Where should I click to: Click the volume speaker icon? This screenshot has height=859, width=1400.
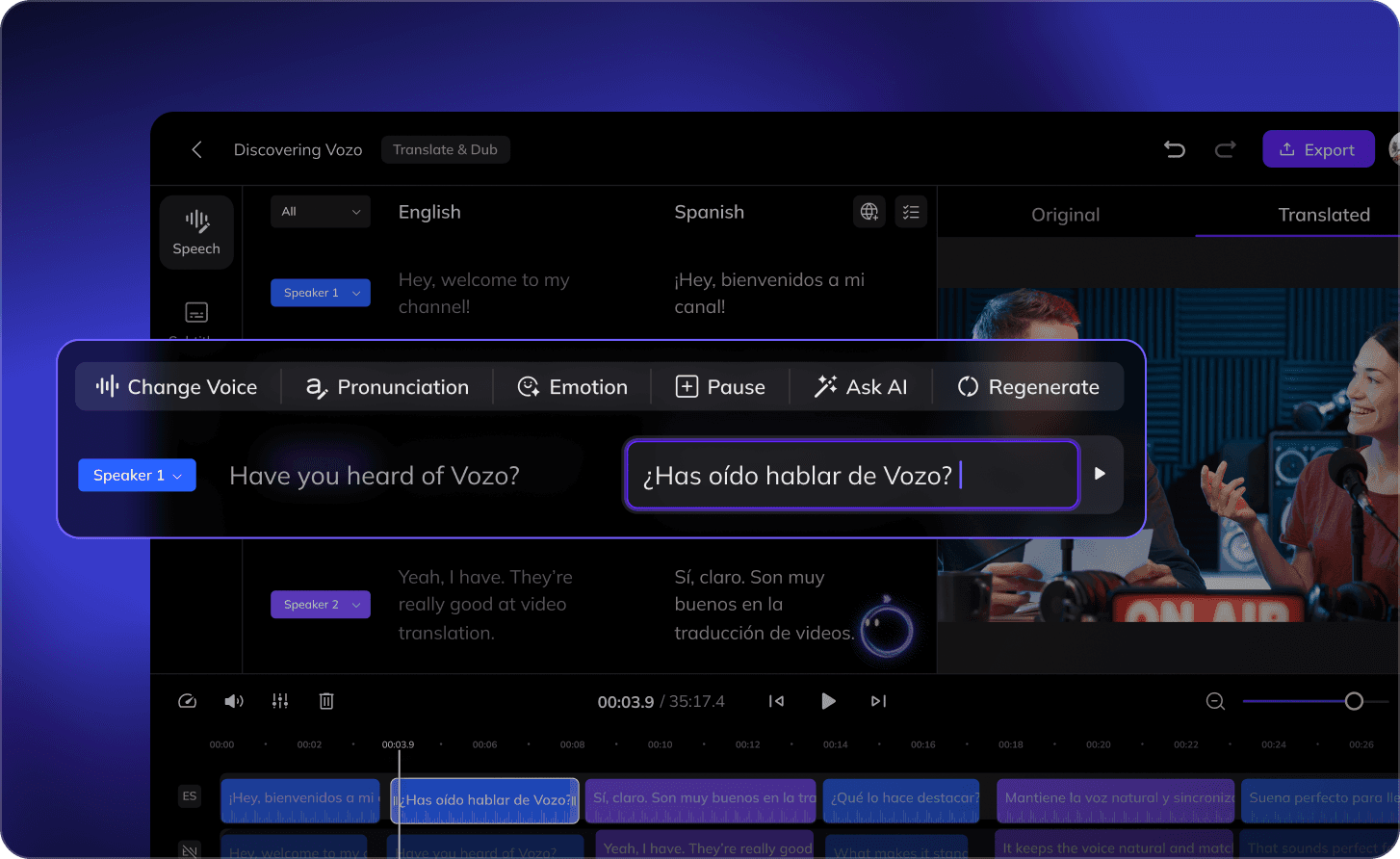pyautogui.click(x=234, y=701)
